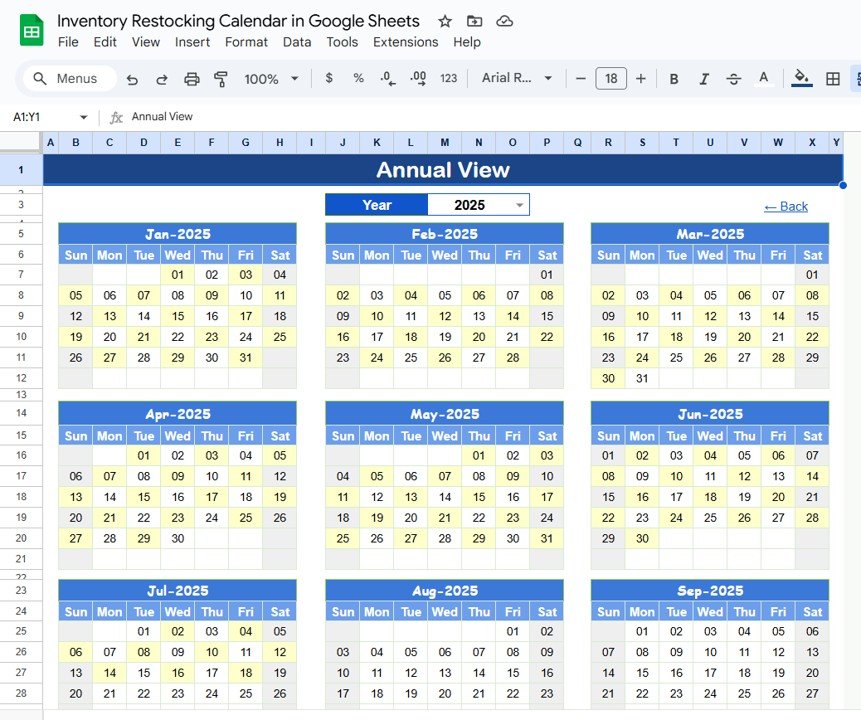The image size is (861, 720).
Task: Click the Annual View title cell
Action: (x=443, y=170)
